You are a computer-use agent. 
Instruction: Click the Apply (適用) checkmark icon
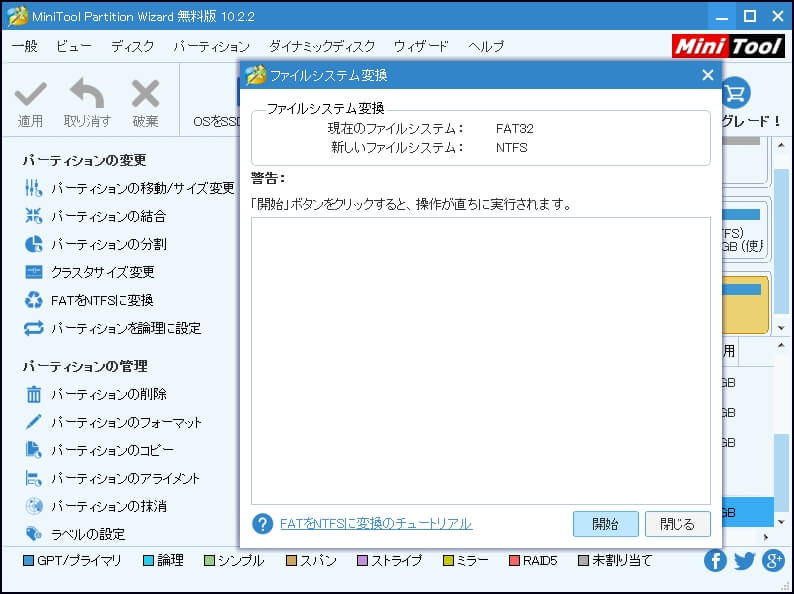point(31,96)
